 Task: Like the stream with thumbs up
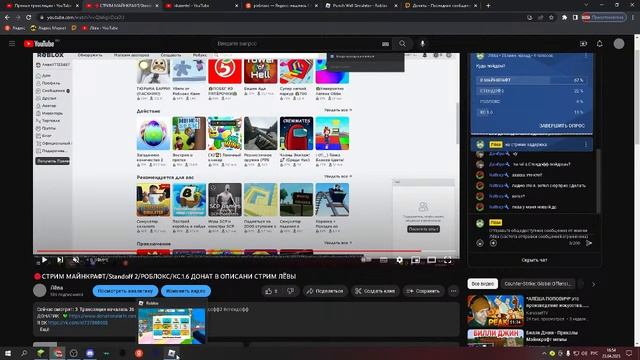(271, 291)
